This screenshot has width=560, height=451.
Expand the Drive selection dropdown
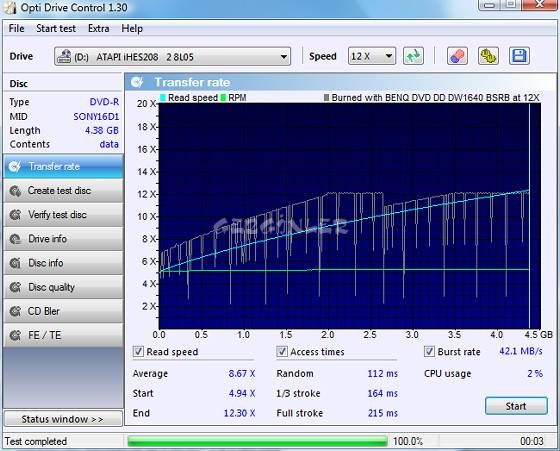pos(172,56)
